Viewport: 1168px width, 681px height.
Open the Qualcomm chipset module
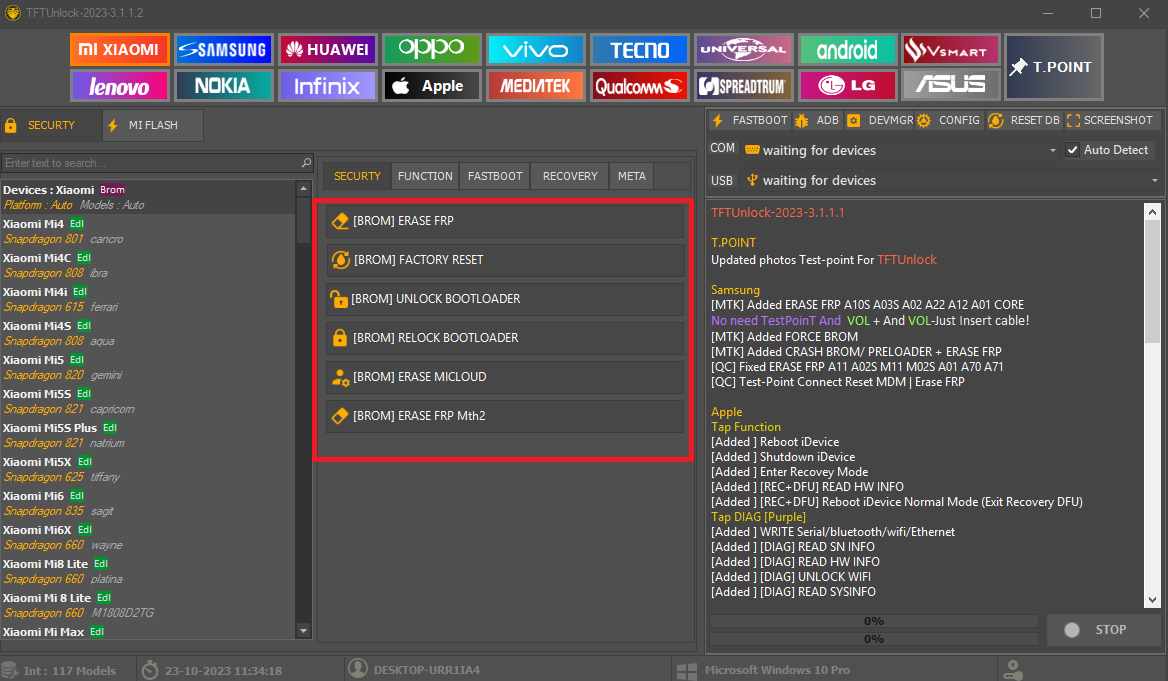[639, 86]
